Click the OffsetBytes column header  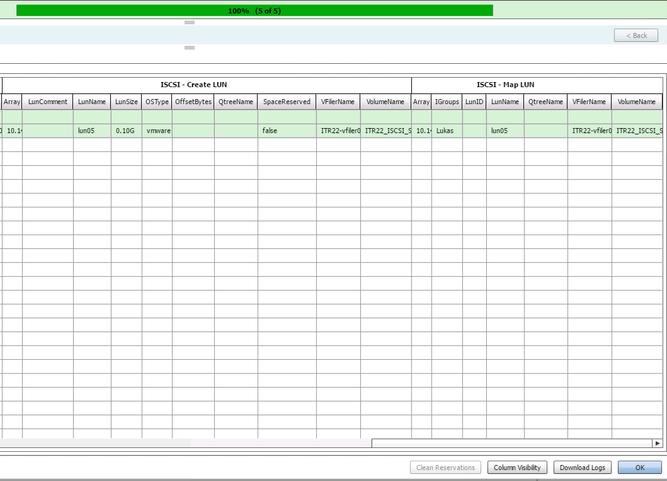point(193,102)
